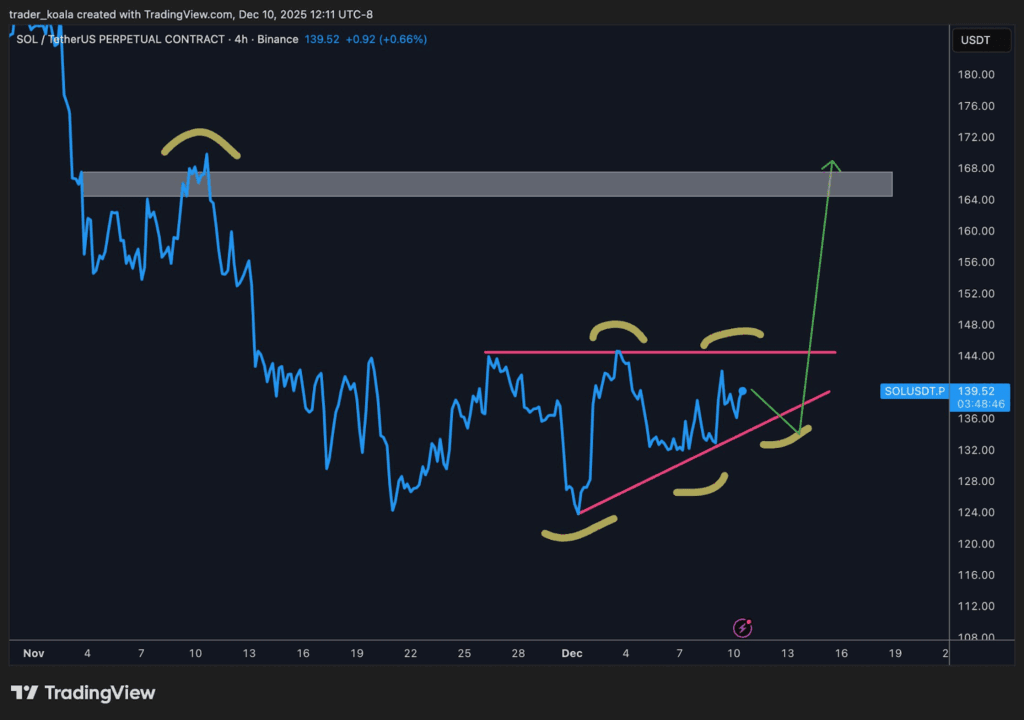Screen dimensions: 1024x720
Task: Click the SOL / TetherUS PERPETUAL CONTRACT title
Action: (121, 39)
